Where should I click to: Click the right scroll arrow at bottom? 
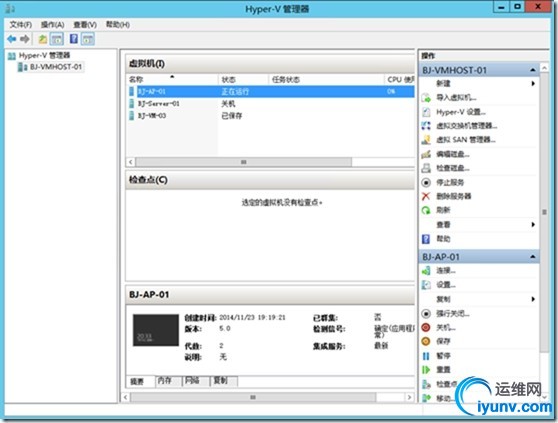[x=410, y=397]
